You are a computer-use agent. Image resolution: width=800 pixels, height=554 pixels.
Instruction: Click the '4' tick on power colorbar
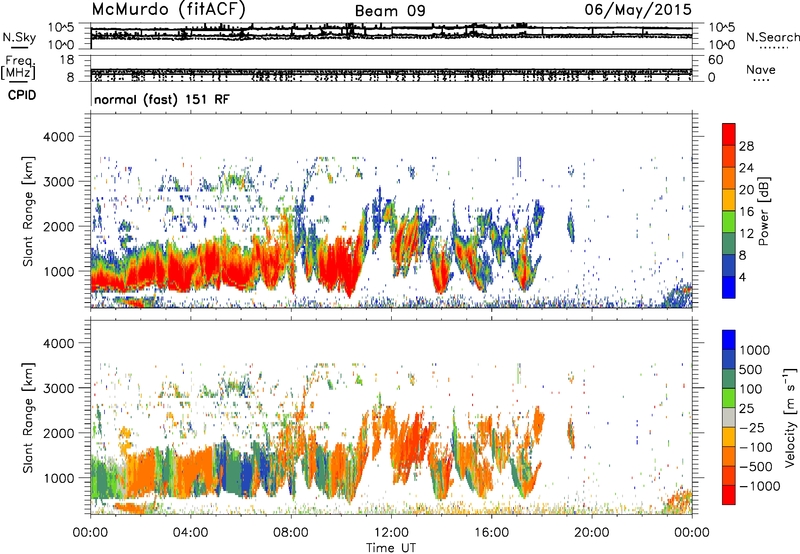[x=742, y=277]
